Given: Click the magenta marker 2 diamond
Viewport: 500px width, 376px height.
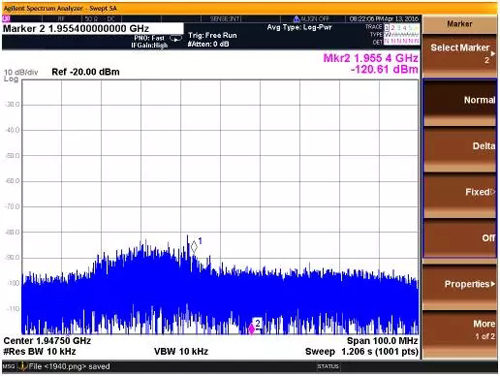Looking at the screenshot, I should point(251,329).
